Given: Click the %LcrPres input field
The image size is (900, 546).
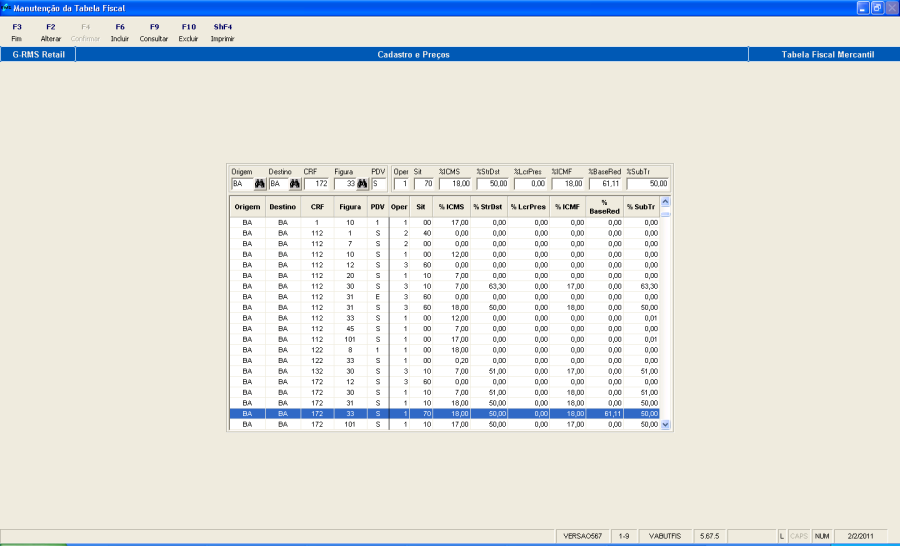Looking at the screenshot, I should coord(530,184).
